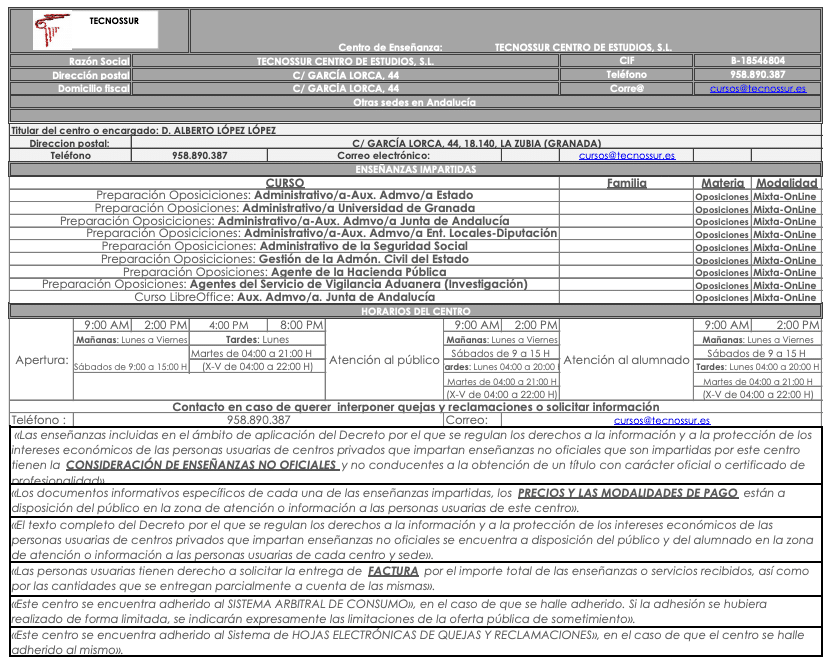
Task: Click the ENSEÑANZAS IMPARTIDAS section header
Action: pos(415,170)
